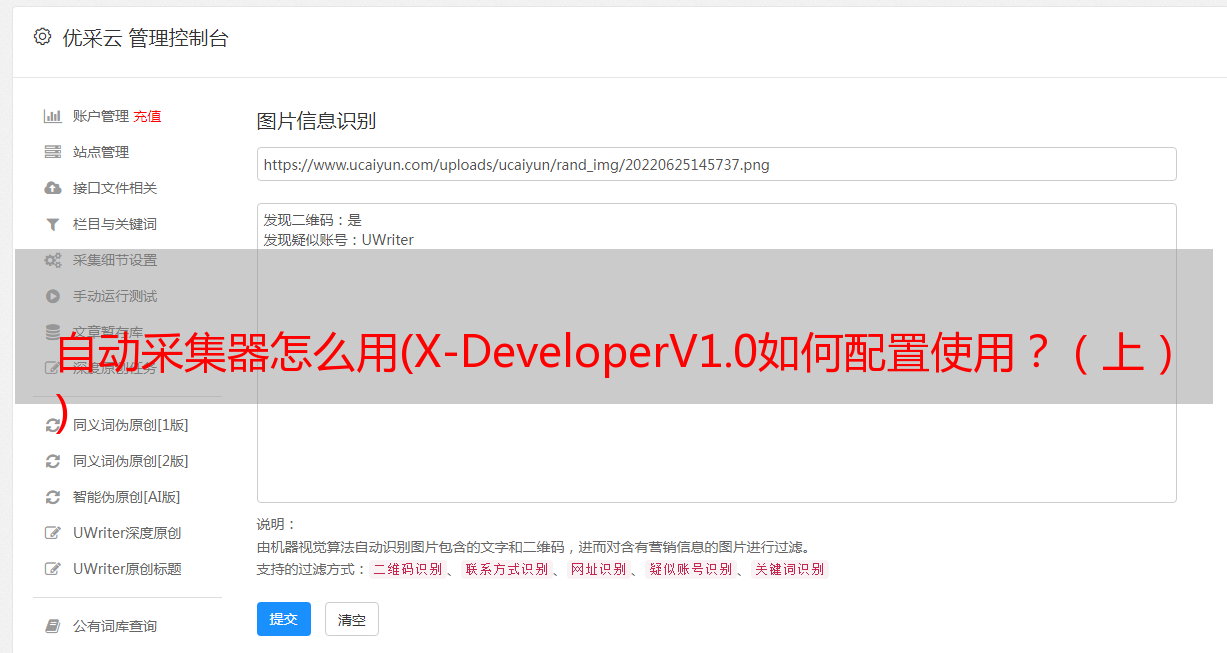This screenshot has width=1227, height=653.
Task: Click the result line 发现二维码：是
Action: click(x=313, y=220)
